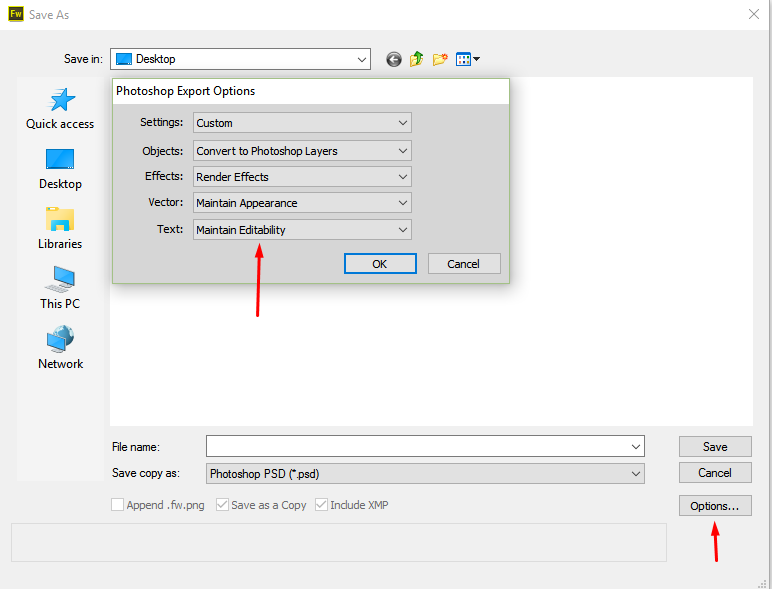Expand the File name history dropdown arrow
The width and height of the screenshot is (772, 589).
click(636, 447)
